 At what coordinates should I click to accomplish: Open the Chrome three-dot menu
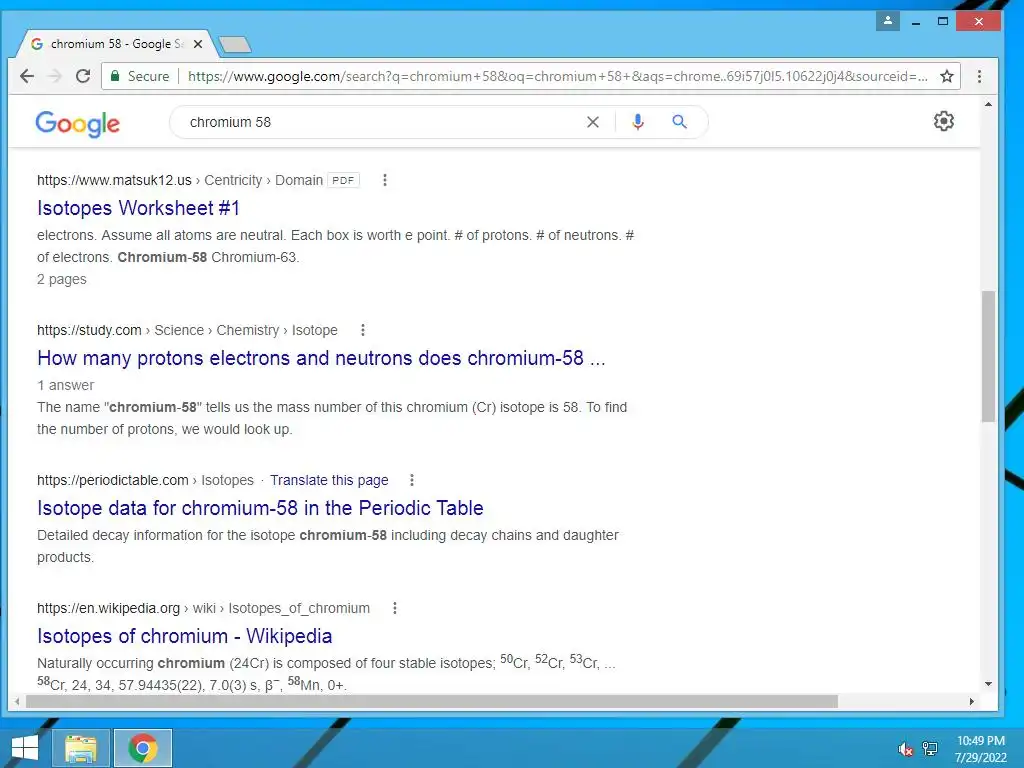pyautogui.click(x=979, y=76)
